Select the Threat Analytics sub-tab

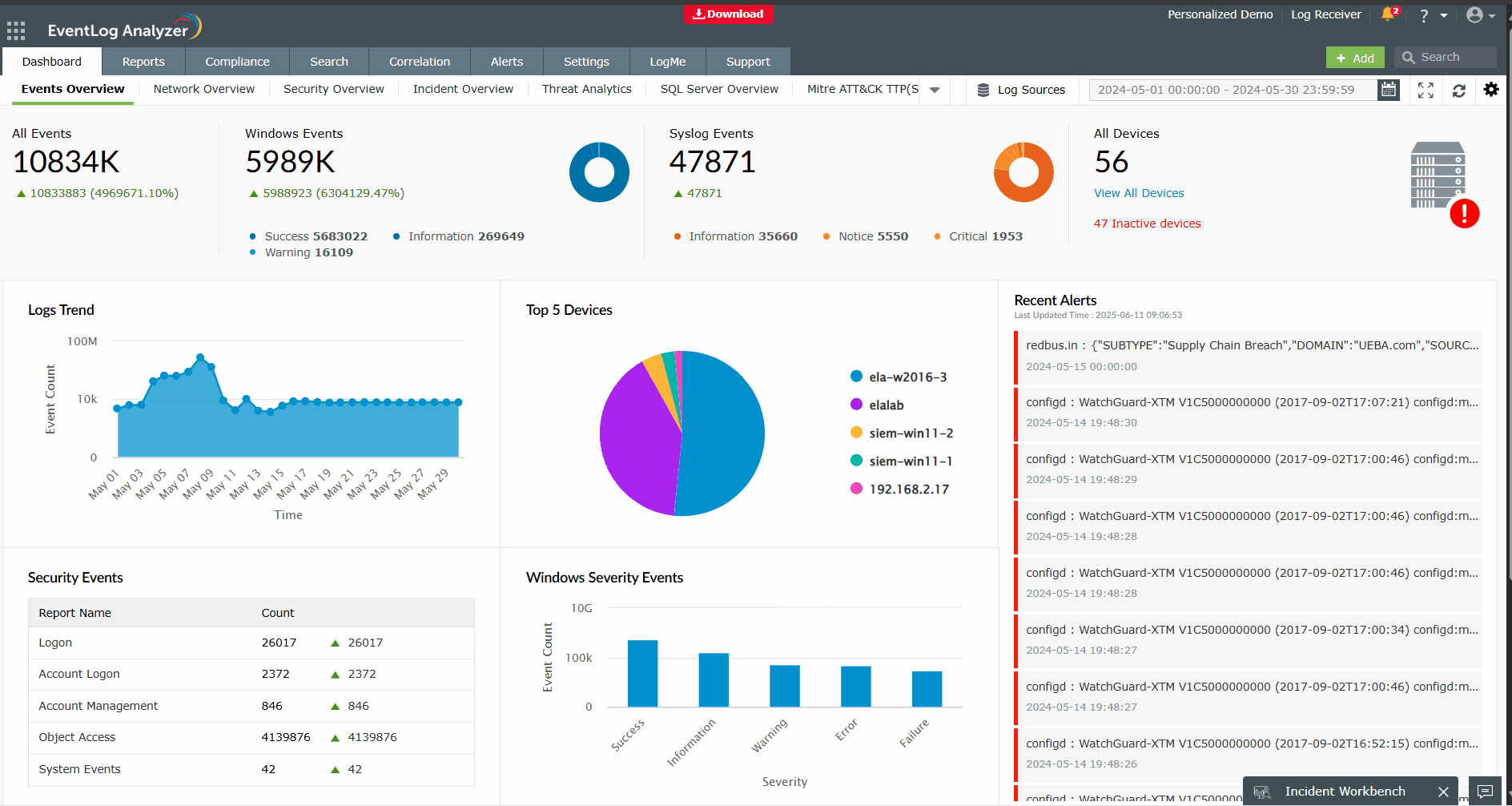click(x=586, y=89)
